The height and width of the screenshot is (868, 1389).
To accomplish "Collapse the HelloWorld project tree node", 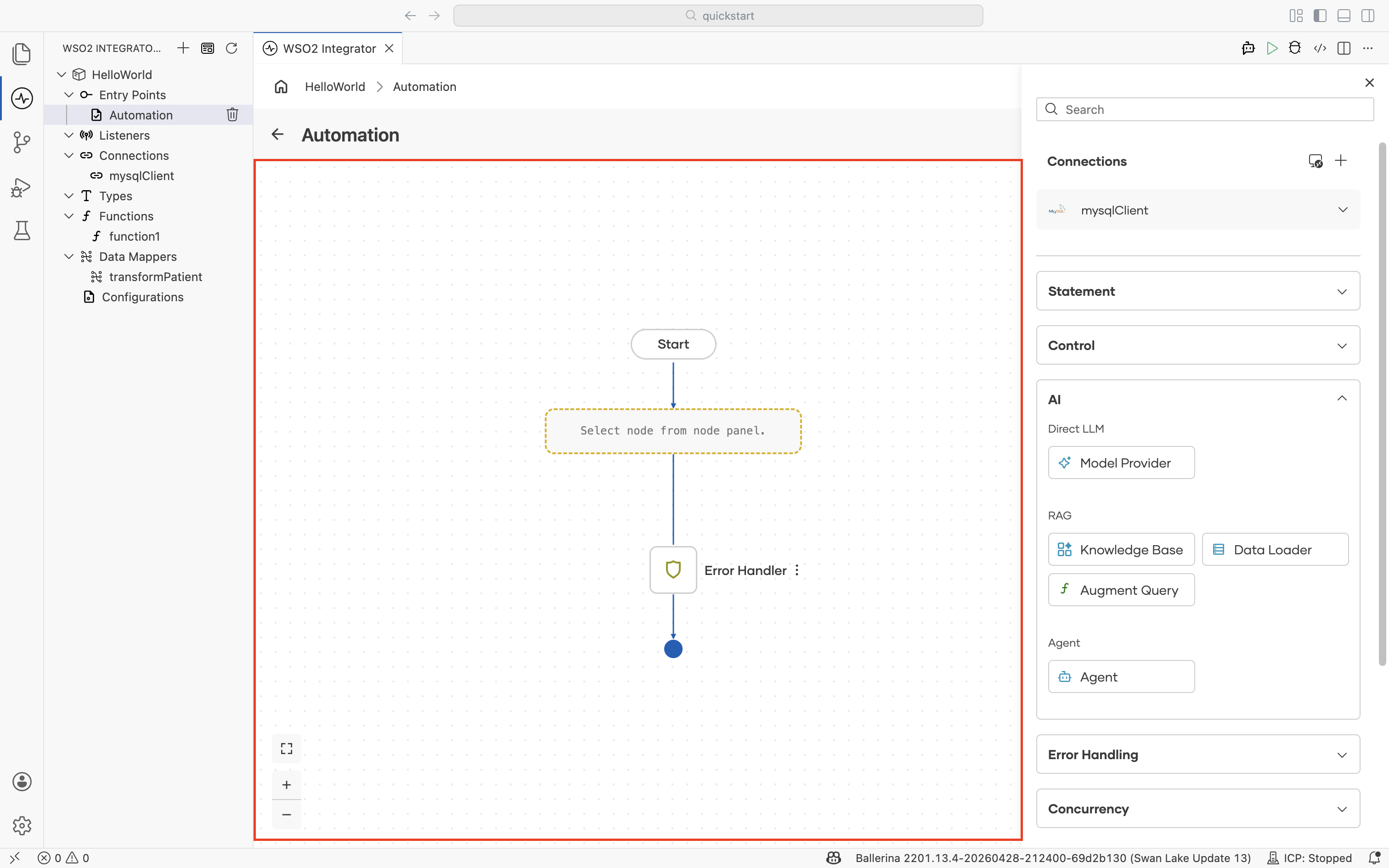I will (x=62, y=74).
